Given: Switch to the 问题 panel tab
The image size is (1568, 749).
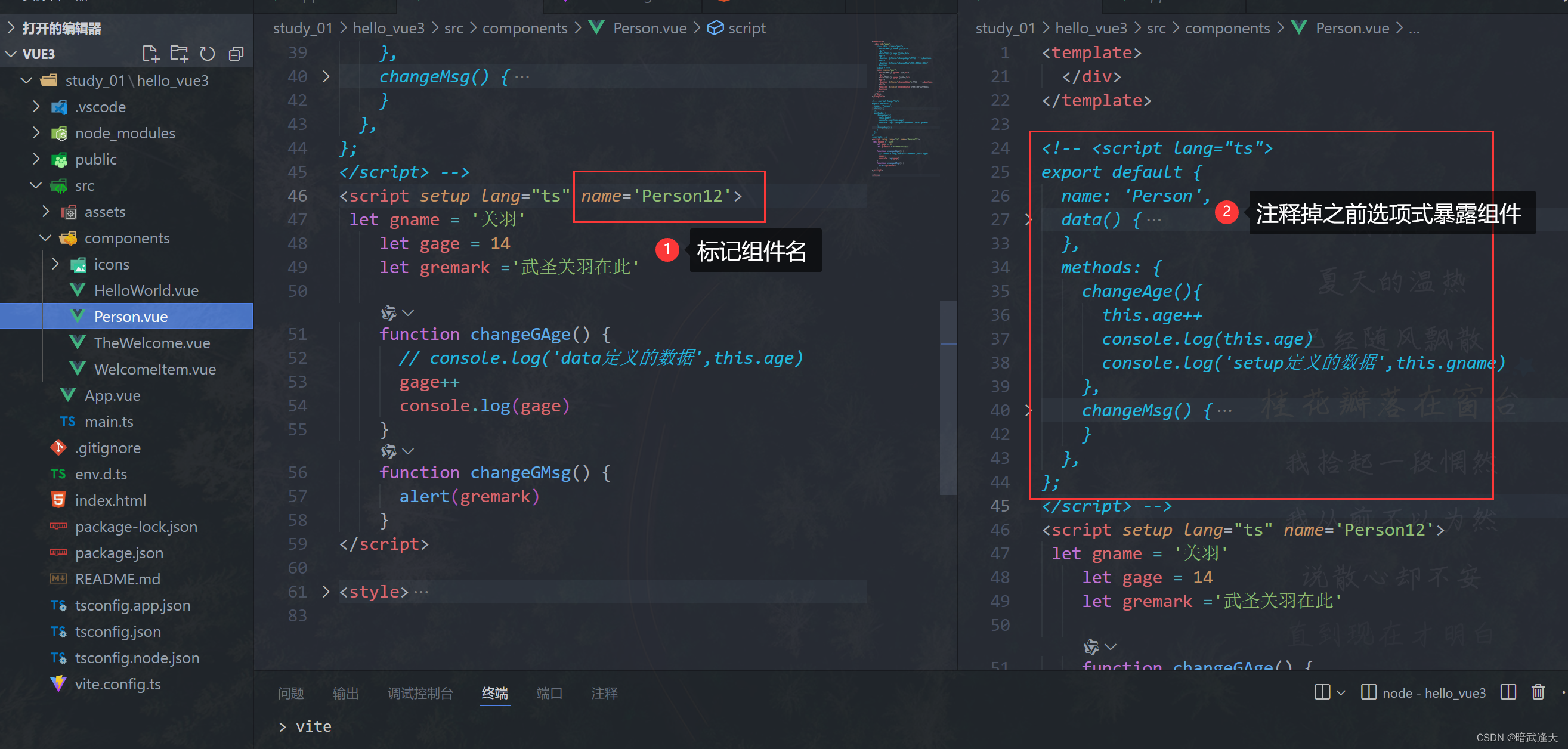Looking at the screenshot, I should 290,692.
